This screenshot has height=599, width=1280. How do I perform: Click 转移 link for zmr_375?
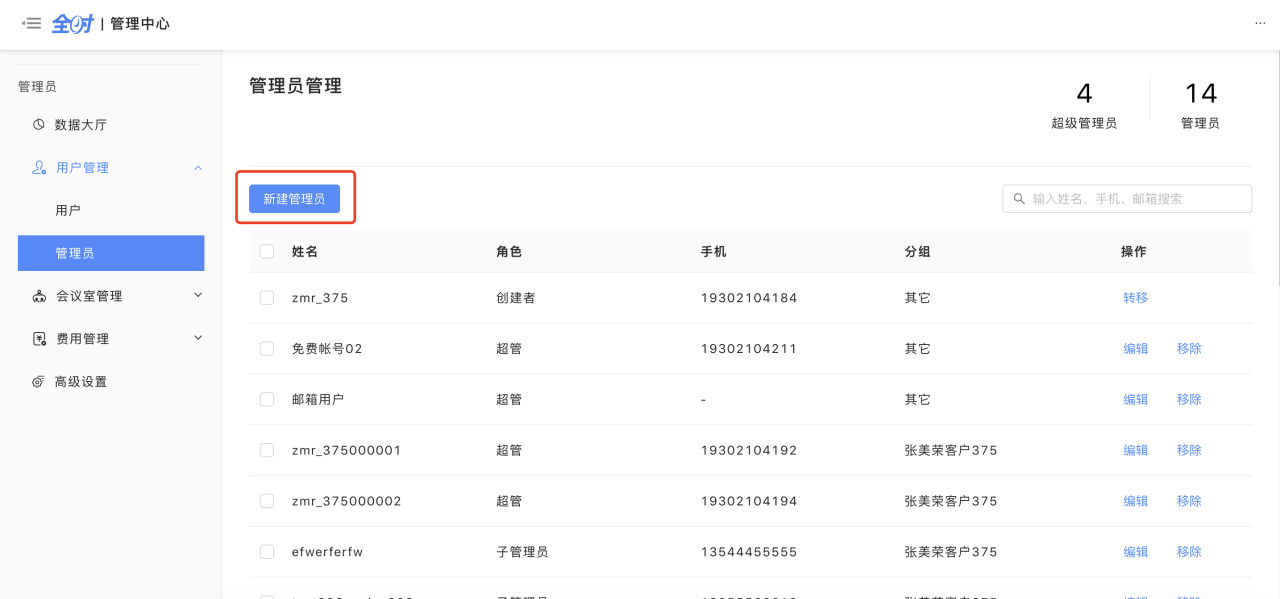point(1135,298)
